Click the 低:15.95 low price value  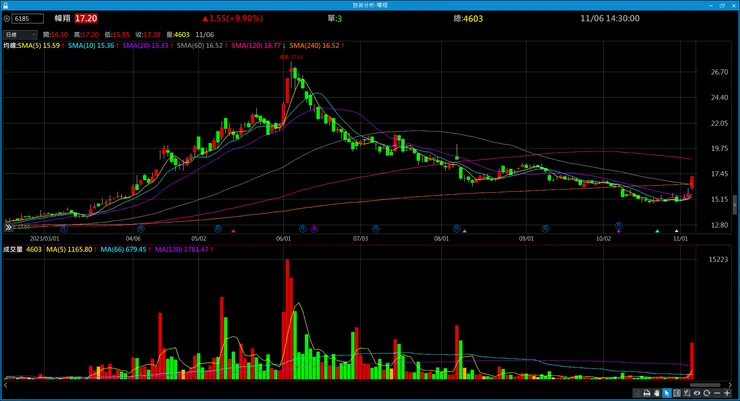117,35
